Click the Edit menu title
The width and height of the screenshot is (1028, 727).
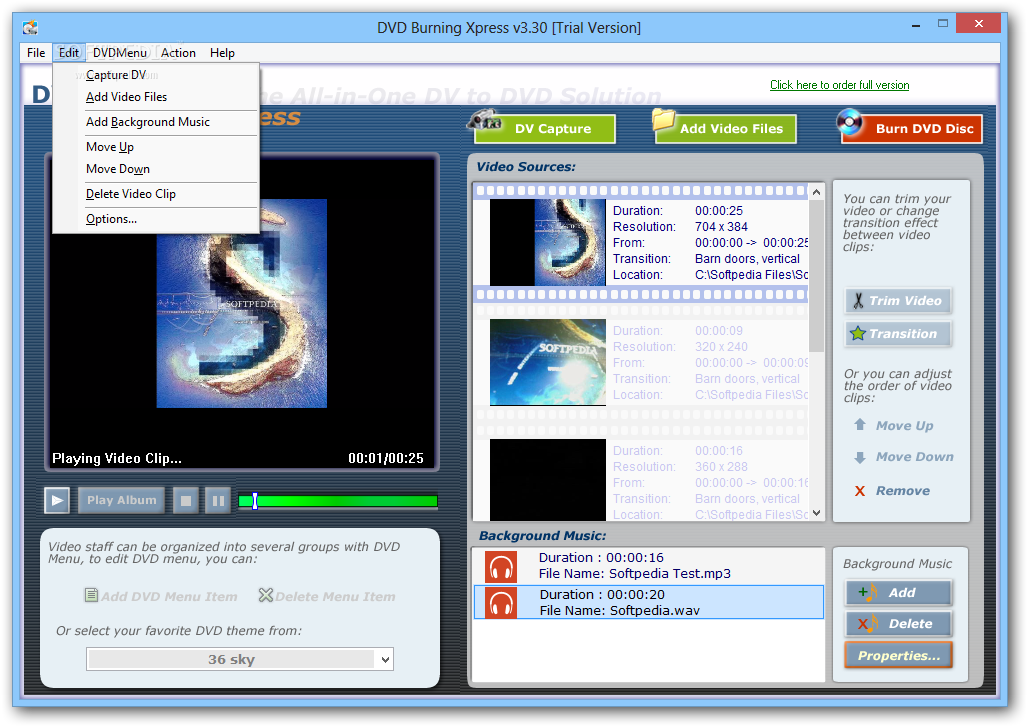(x=69, y=53)
